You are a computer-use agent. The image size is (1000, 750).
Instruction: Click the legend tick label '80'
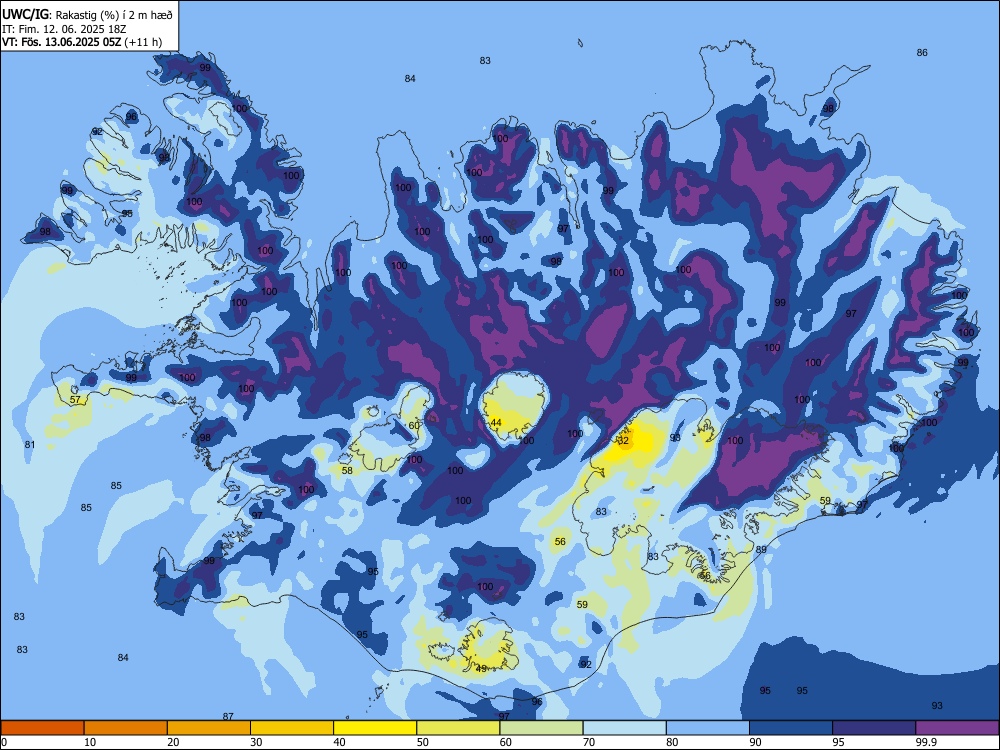coord(672,742)
